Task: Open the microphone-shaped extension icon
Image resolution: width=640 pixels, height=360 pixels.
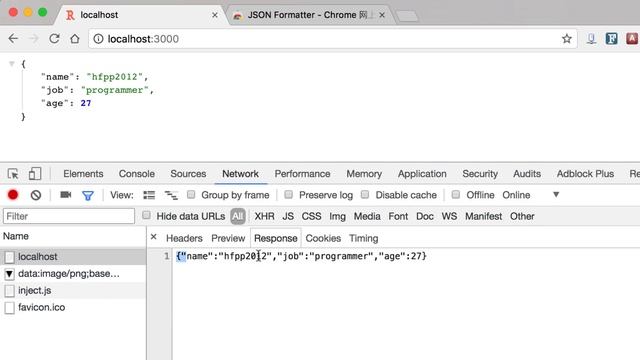Action: [591, 39]
